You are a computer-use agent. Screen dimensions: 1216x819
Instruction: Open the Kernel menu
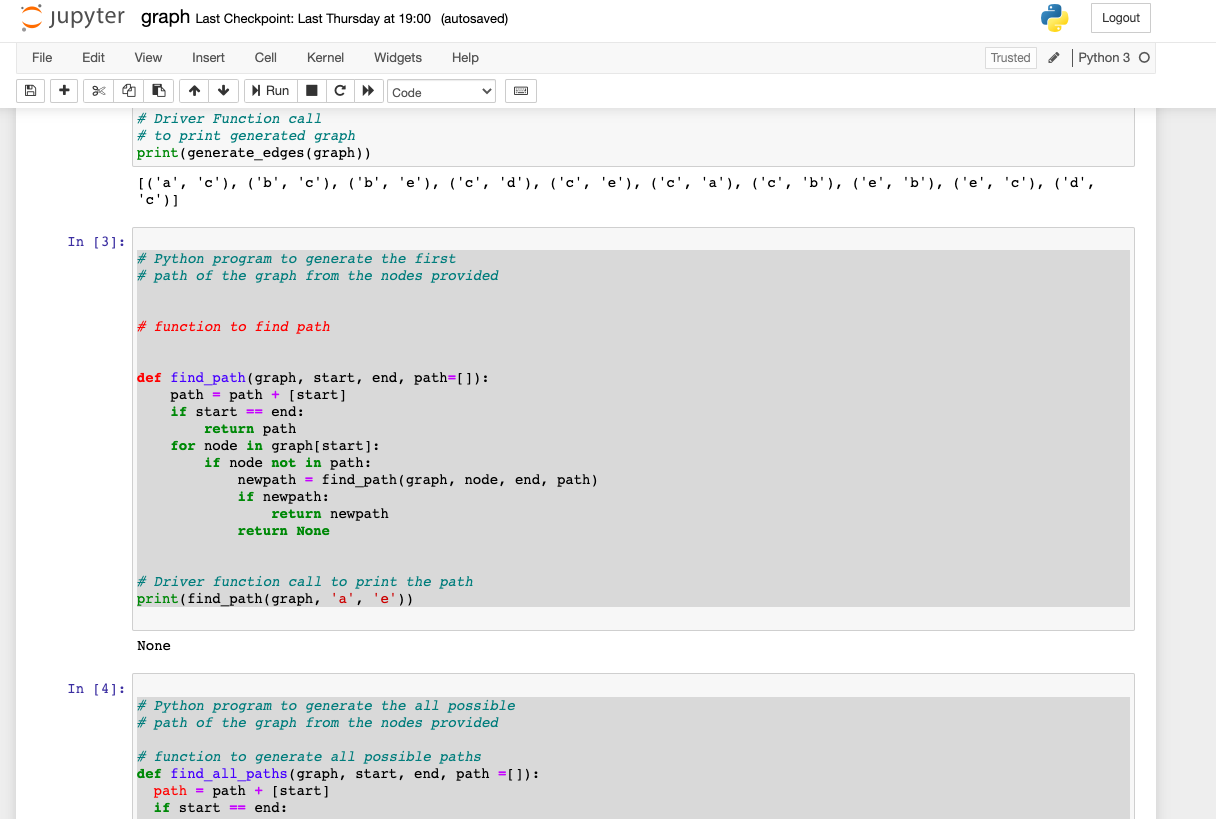click(325, 58)
